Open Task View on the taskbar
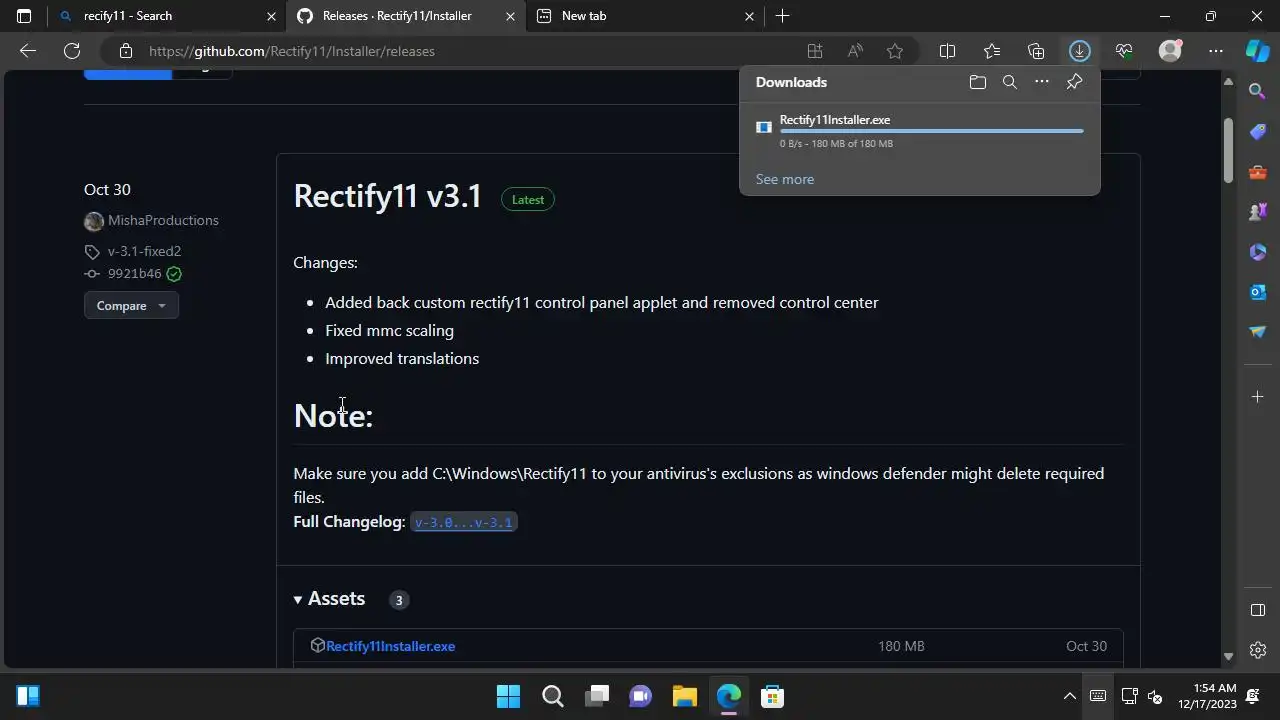This screenshot has width=1280, height=720. coord(597,696)
